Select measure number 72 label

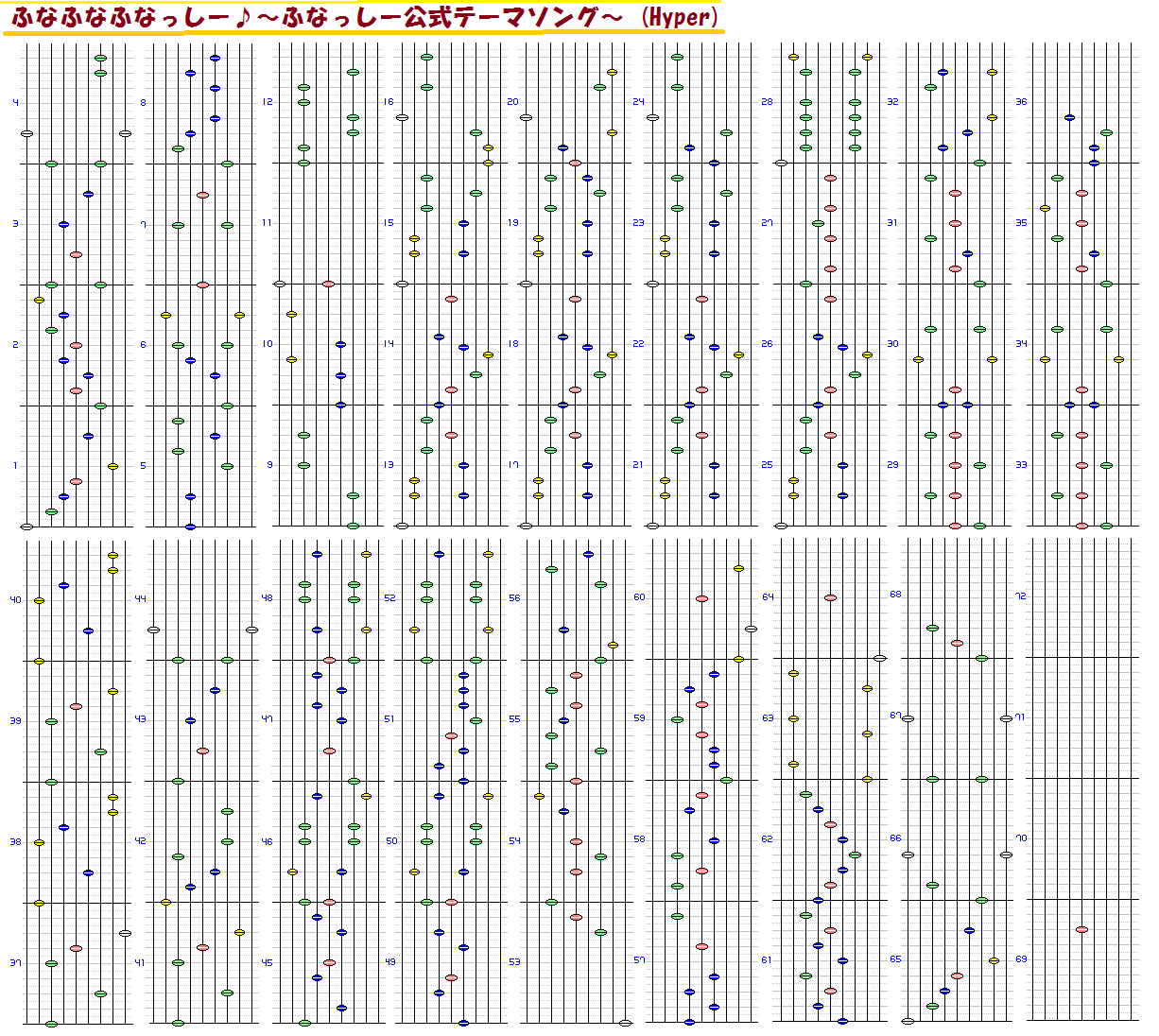[1021, 596]
